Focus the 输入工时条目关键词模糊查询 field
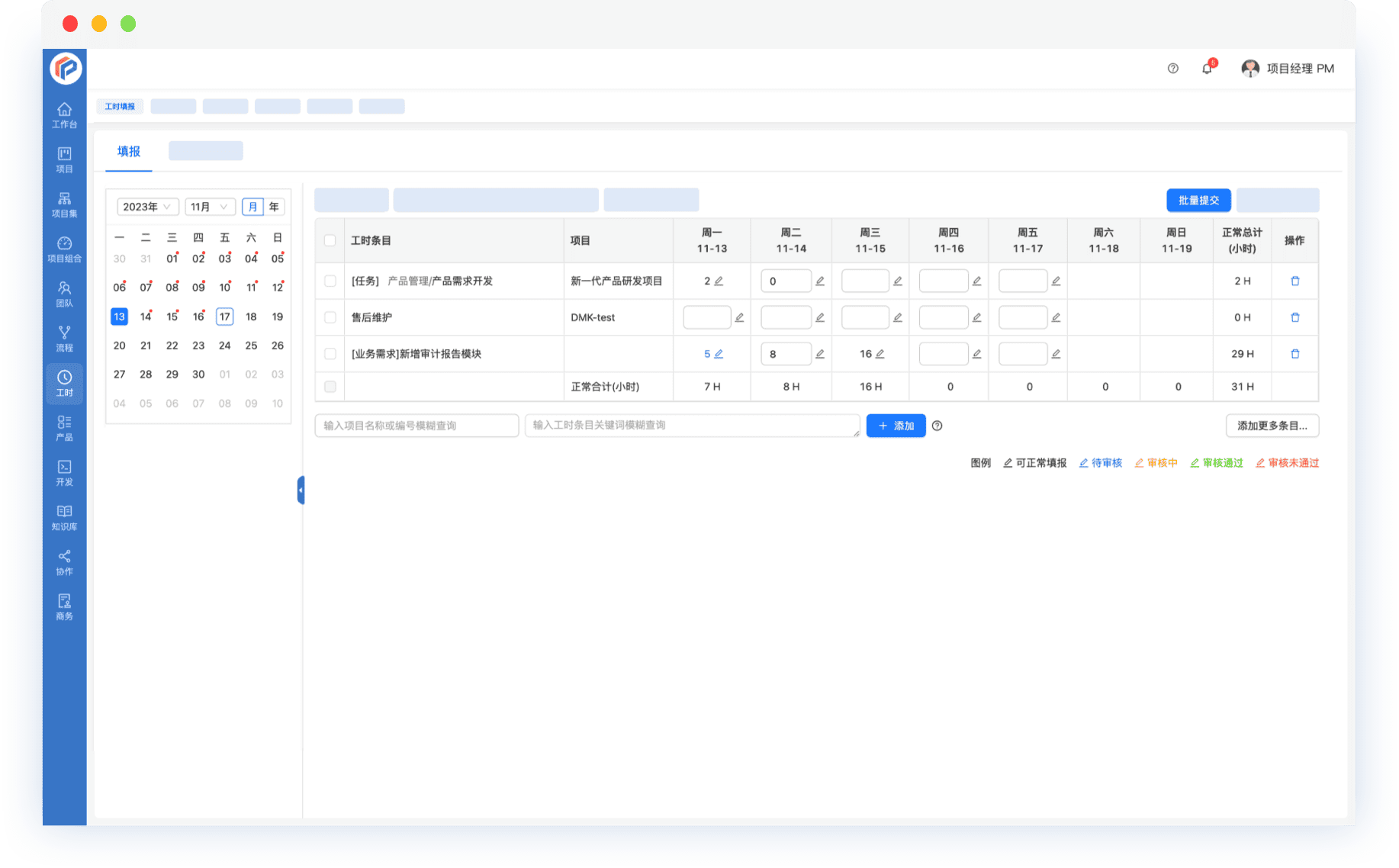 [x=692, y=426]
